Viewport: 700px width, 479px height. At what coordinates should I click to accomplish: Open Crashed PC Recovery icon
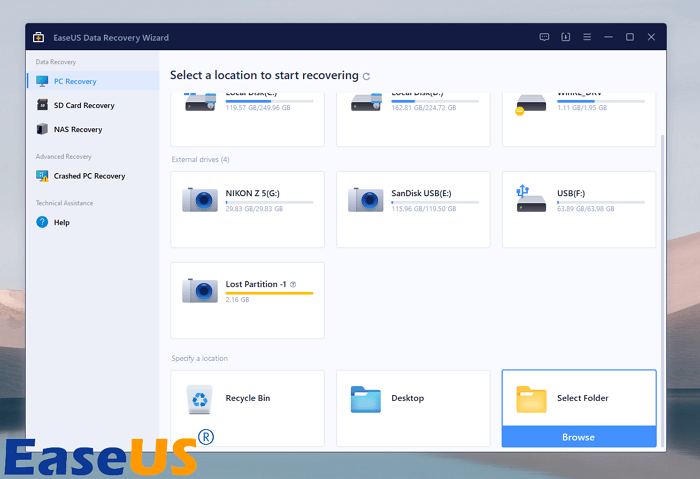click(43, 176)
